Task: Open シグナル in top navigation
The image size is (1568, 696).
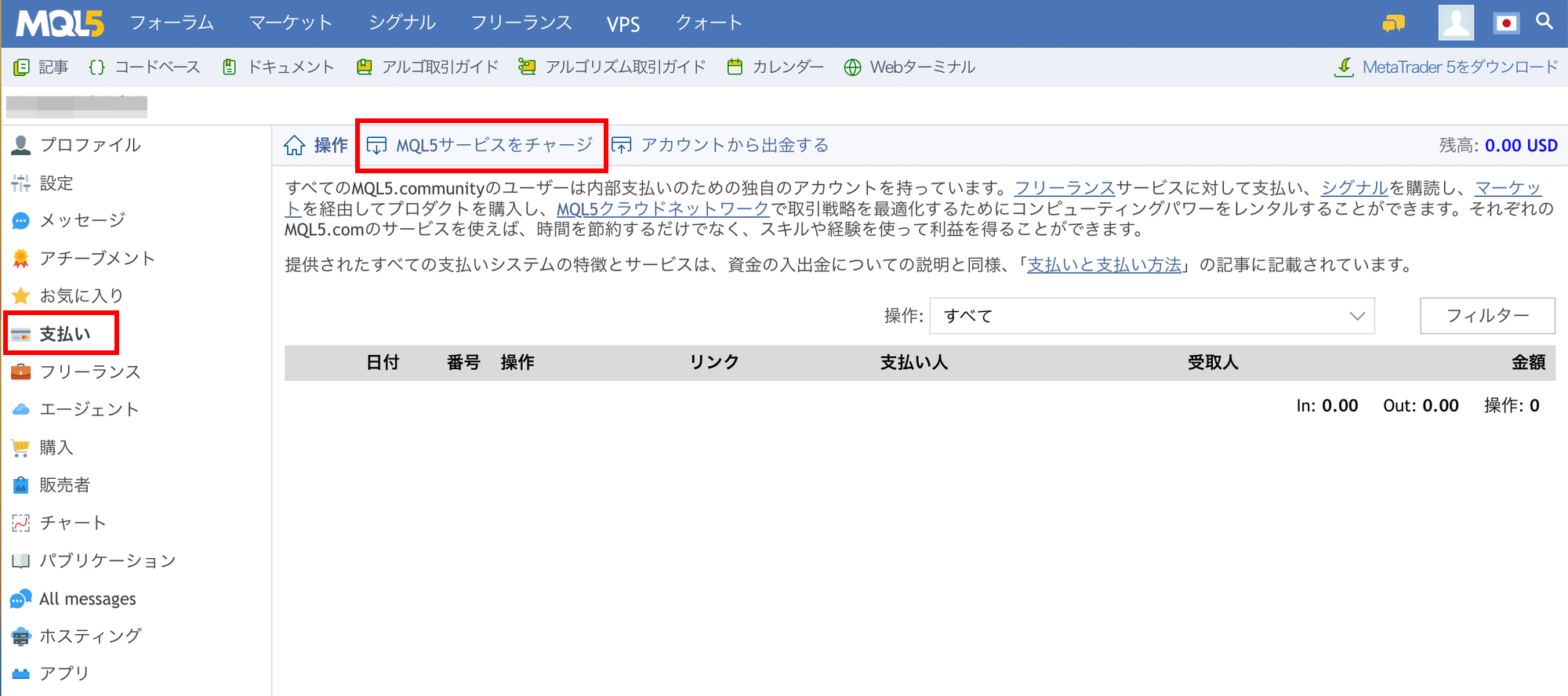Action: point(402,23)
